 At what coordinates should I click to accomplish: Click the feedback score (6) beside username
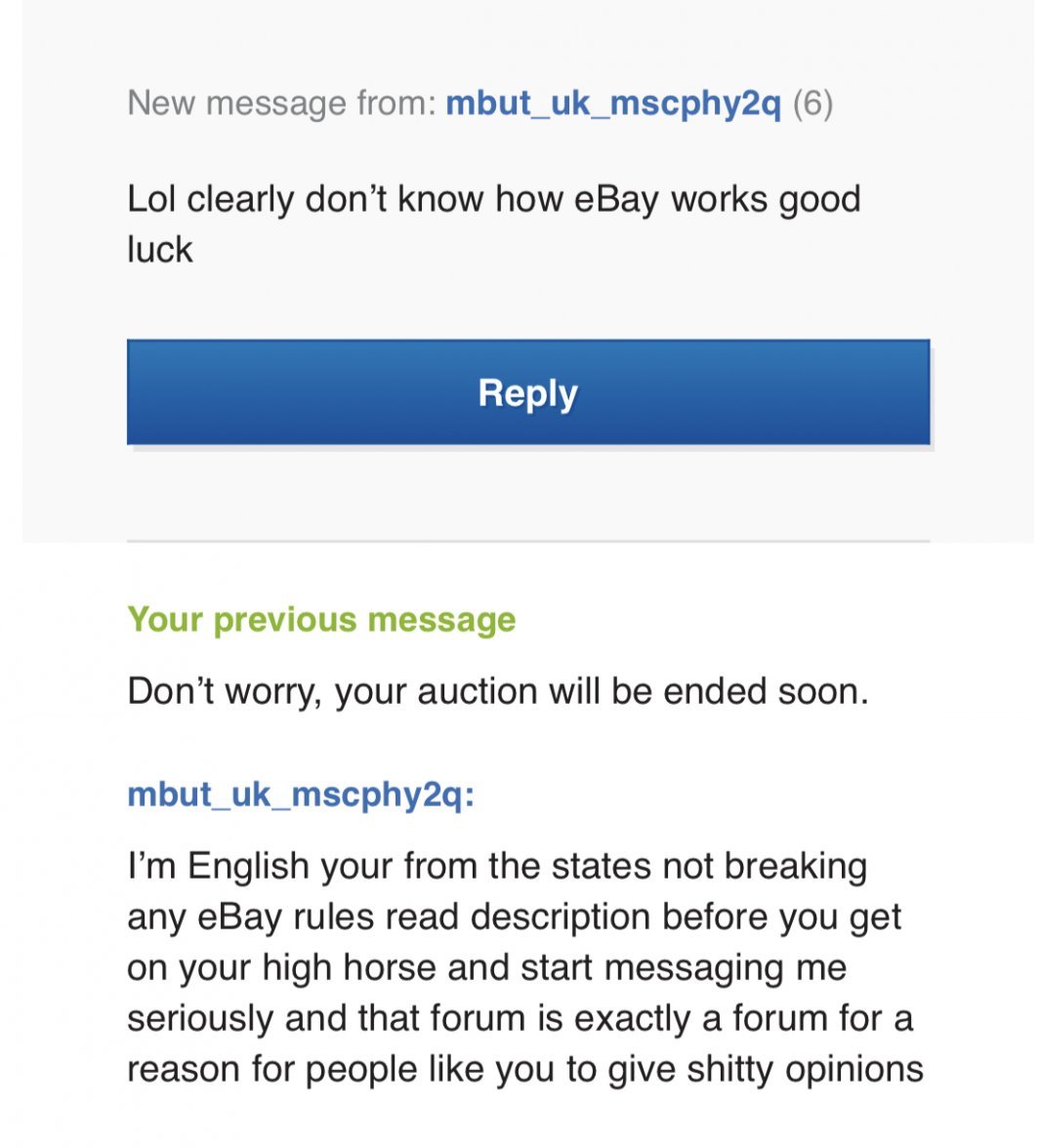(x=812, y=103)
